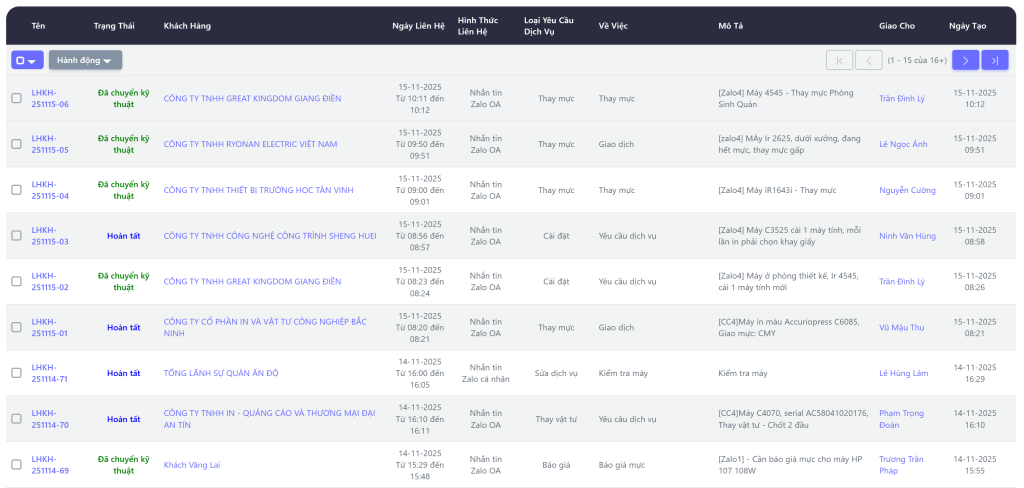View assignee Trương Trần Pháp

point(901,465)
